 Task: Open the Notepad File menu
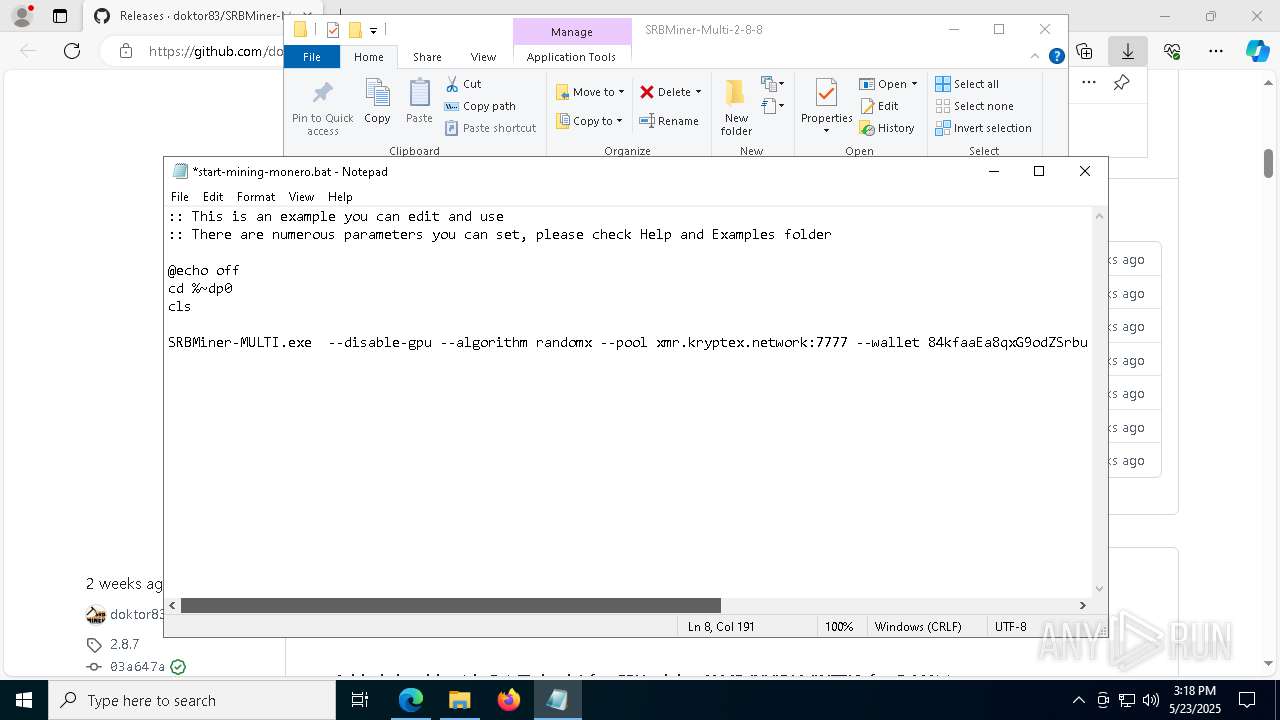(179, 197)
